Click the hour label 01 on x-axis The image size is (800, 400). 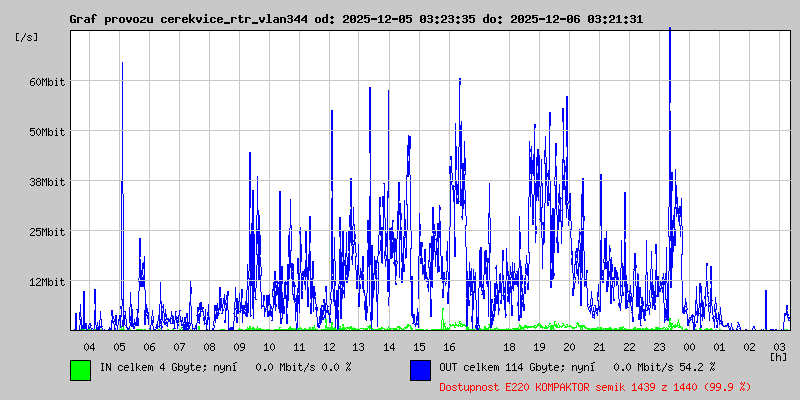(719, 347)
